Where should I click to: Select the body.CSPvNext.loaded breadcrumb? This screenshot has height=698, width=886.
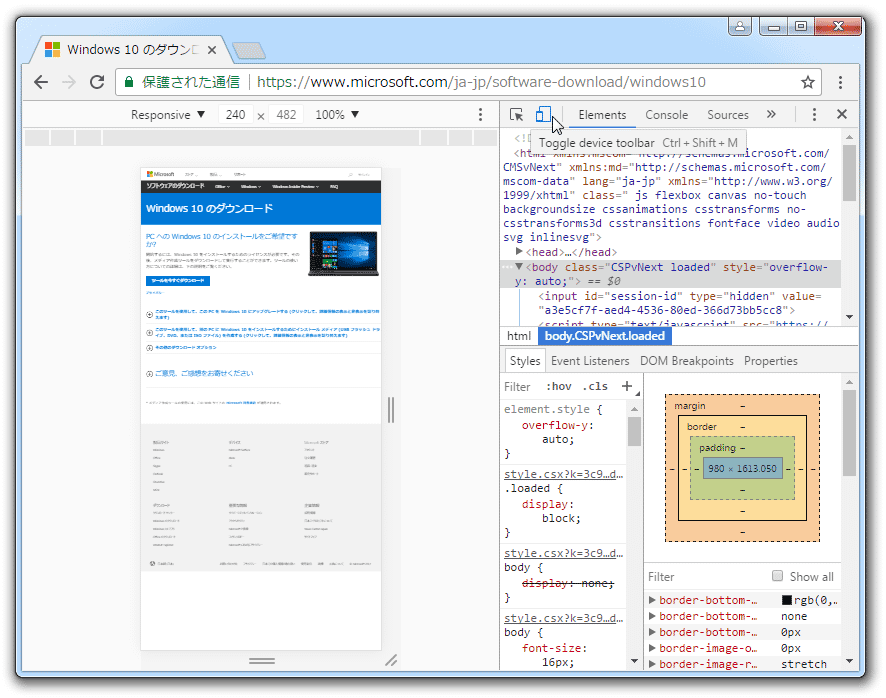click(x=605, y=336)
